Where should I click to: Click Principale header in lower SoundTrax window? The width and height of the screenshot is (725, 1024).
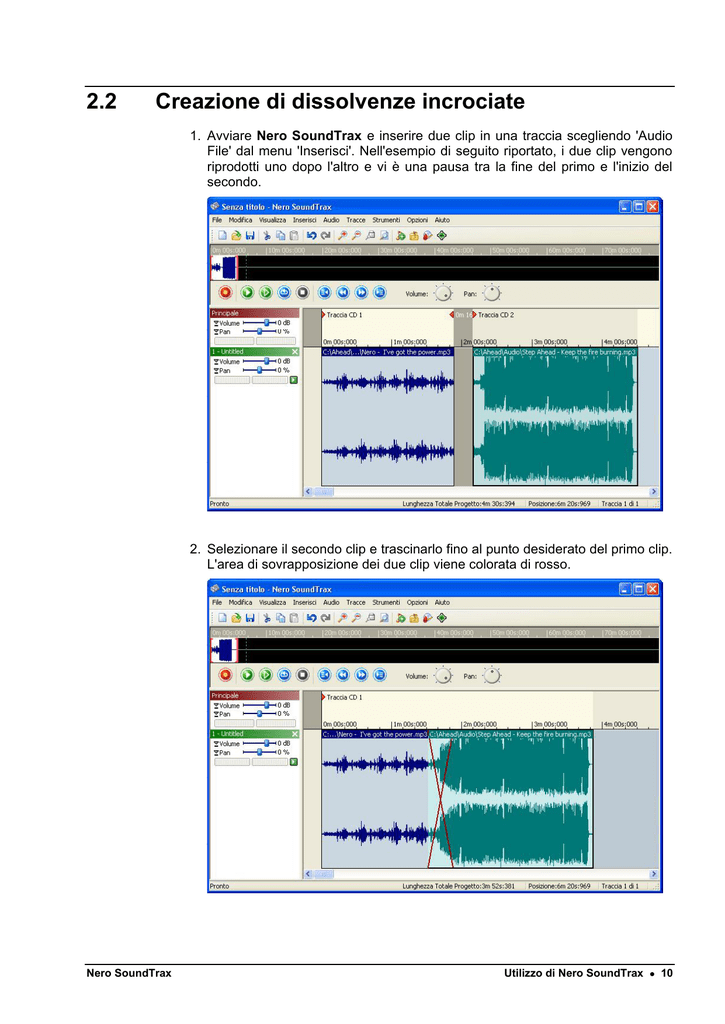pyautogui.click(x=254, y=696)
